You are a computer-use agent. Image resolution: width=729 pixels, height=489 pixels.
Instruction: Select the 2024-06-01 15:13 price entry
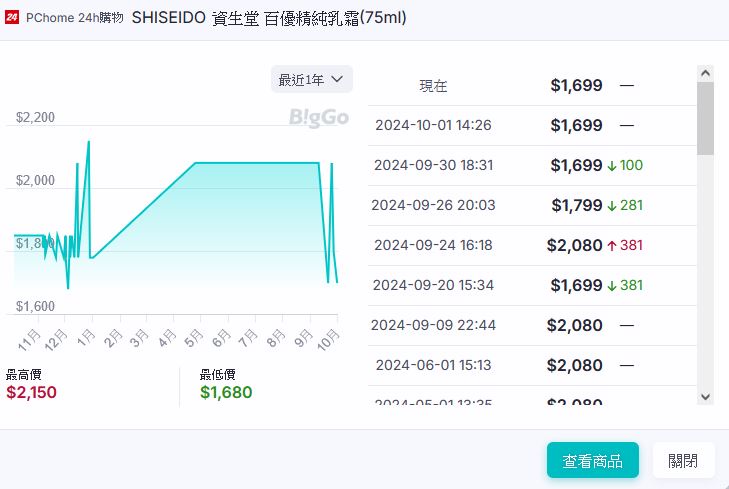pyautogui.click(x=530, y=365)
